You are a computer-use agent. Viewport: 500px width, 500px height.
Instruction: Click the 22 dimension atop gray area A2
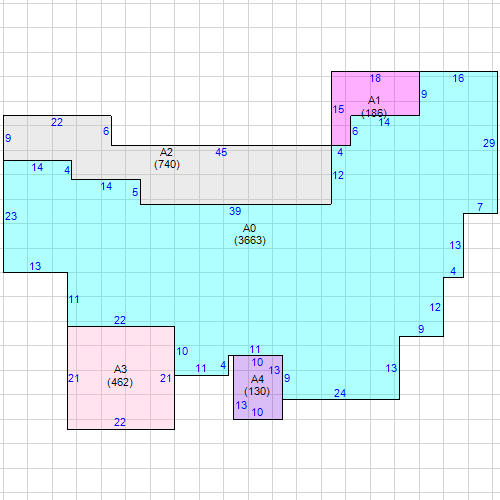[x=57, y=122]
